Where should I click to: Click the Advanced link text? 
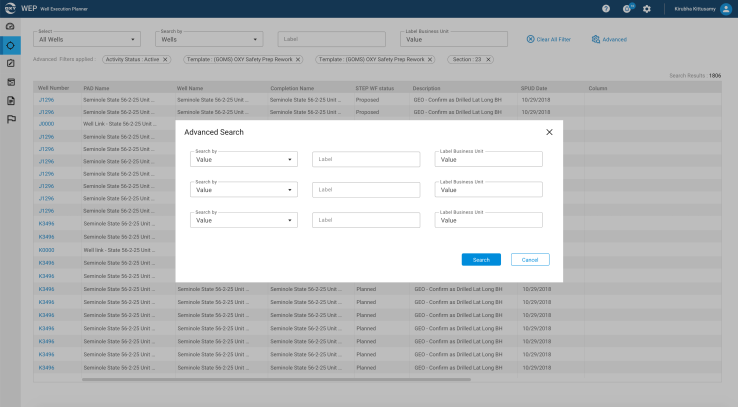click(x=614, y=40)
